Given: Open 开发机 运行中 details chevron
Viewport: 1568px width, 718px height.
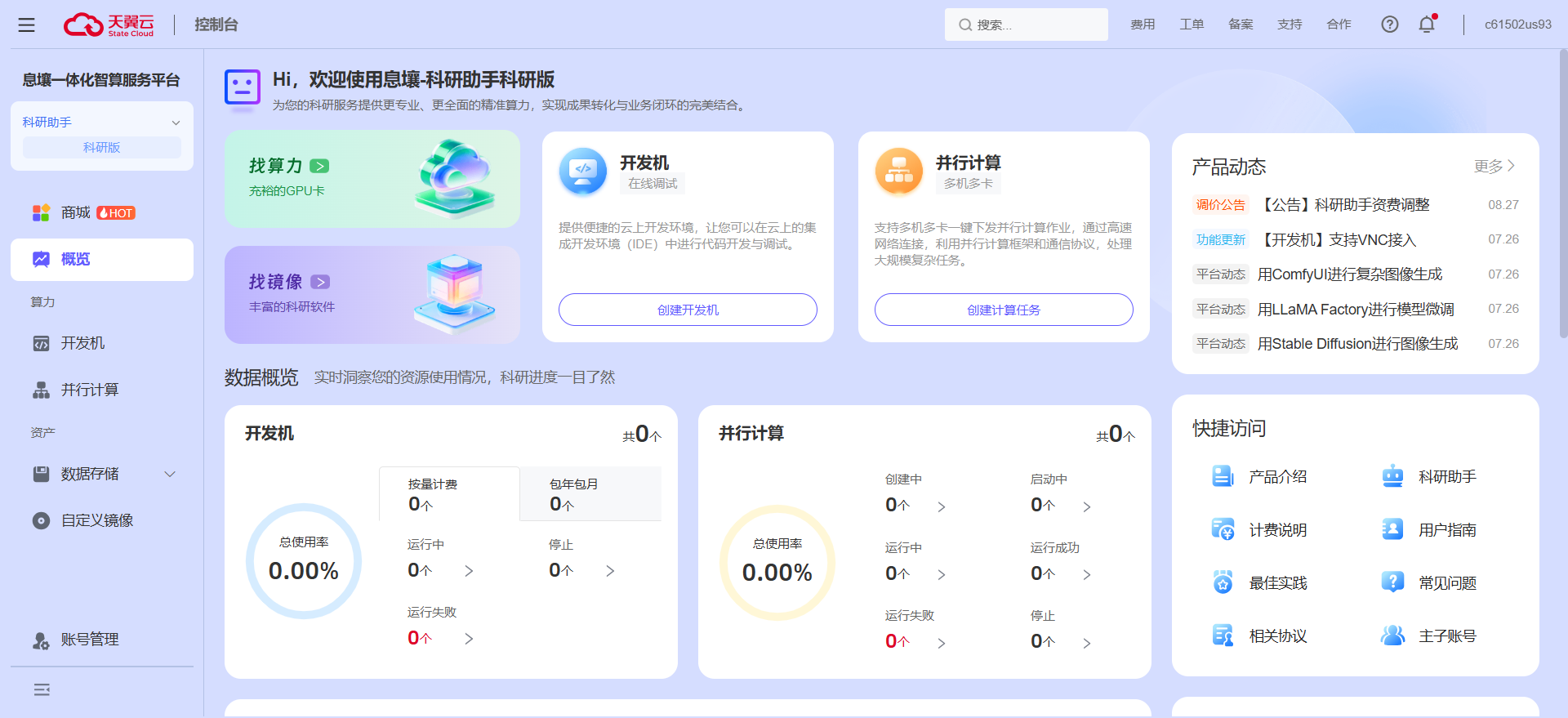Looking at the screenshot, I should (x=469, y=571).
